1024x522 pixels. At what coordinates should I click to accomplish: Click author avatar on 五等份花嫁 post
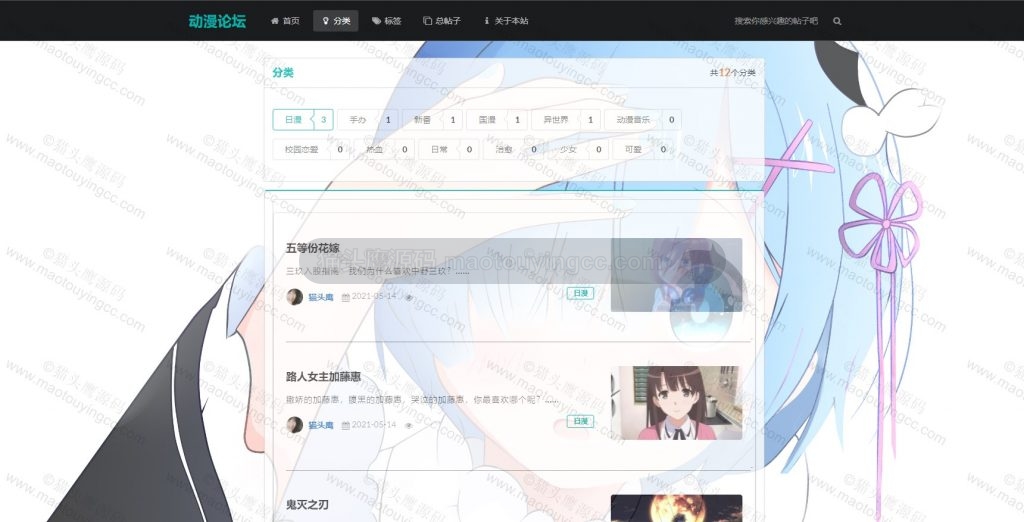pos(295,297)
